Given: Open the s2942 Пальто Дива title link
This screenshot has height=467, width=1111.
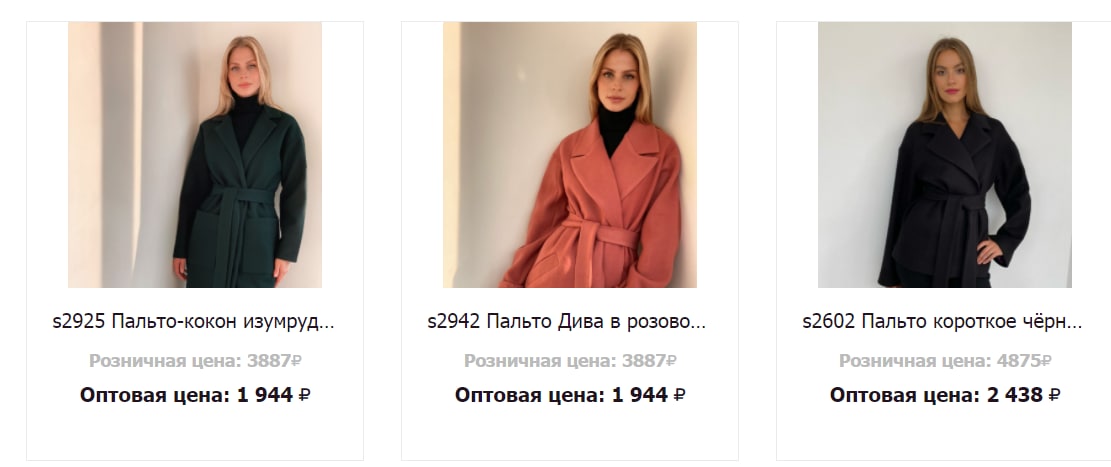Looking at the screenshot, I should [567, 322].
